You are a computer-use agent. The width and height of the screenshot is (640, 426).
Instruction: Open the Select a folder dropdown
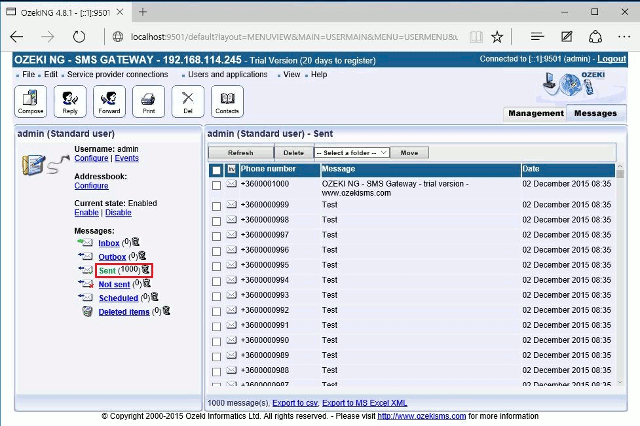351,153
